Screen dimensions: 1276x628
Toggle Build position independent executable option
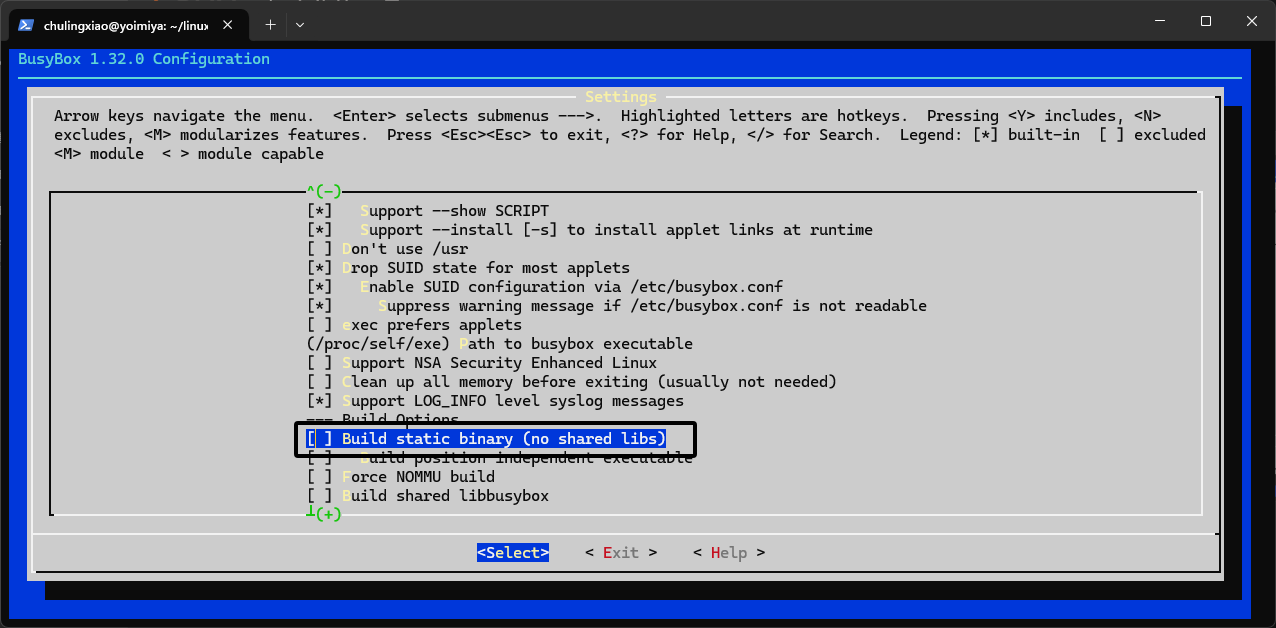[500, 458]
